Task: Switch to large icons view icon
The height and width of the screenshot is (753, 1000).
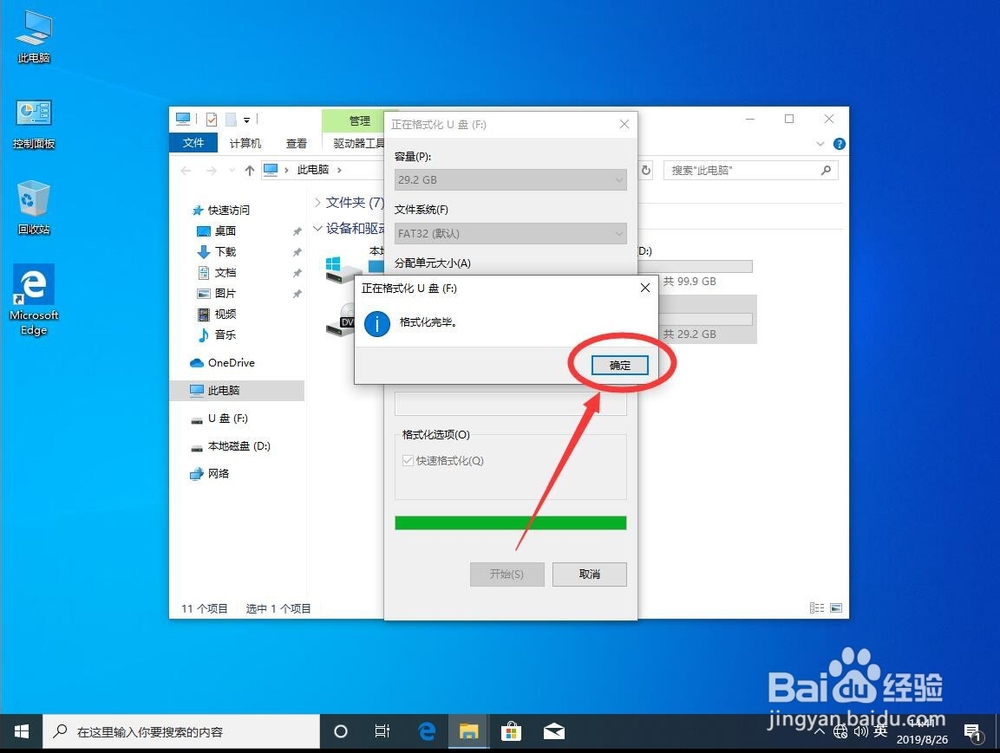Action: pyautogui.click(x=836, y=608)
